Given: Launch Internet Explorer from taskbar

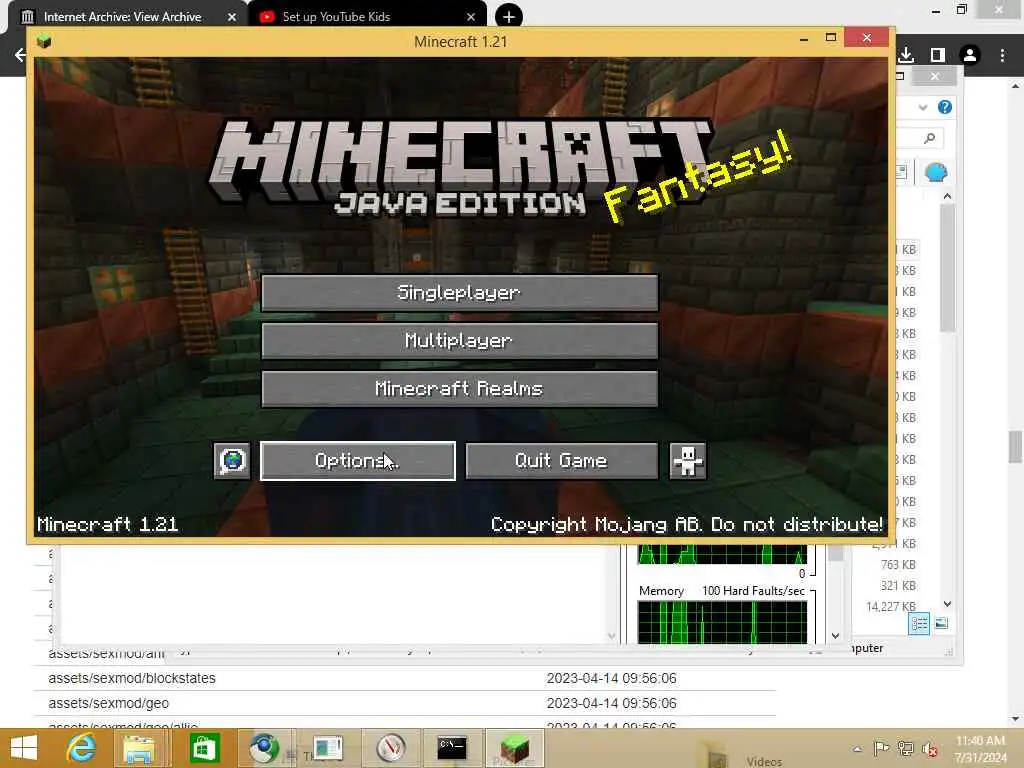Looking at the screenshot, I should click(81, 748).
